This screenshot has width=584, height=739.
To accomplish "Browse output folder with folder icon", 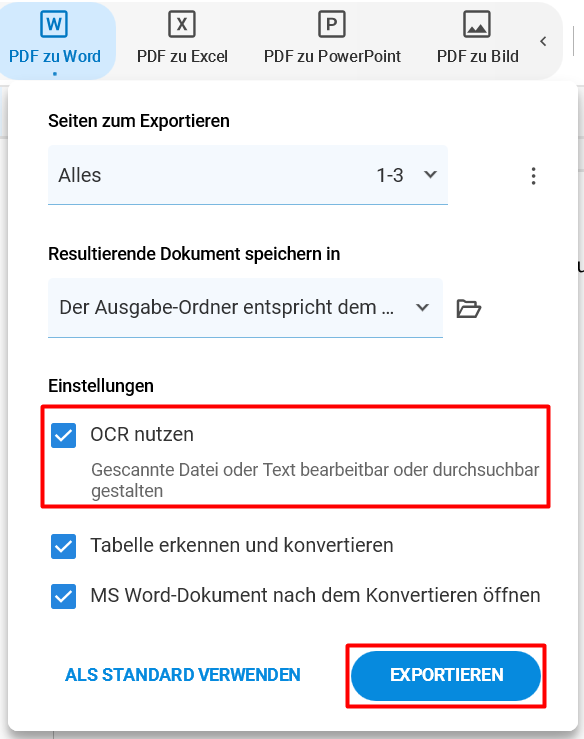I will point(469,309).
